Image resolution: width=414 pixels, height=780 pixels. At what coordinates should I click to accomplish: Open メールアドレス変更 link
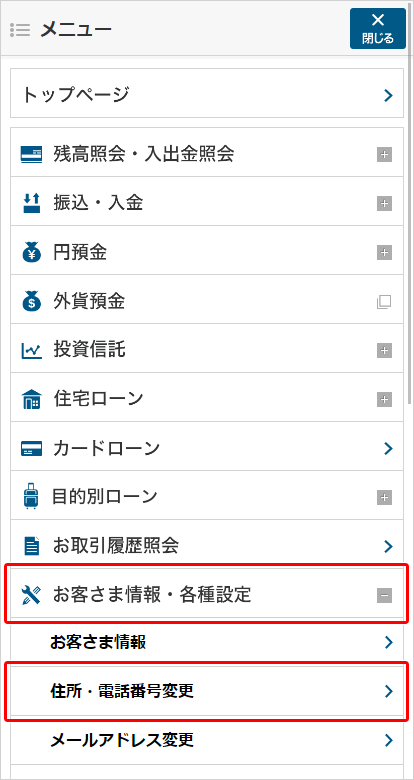207,740
